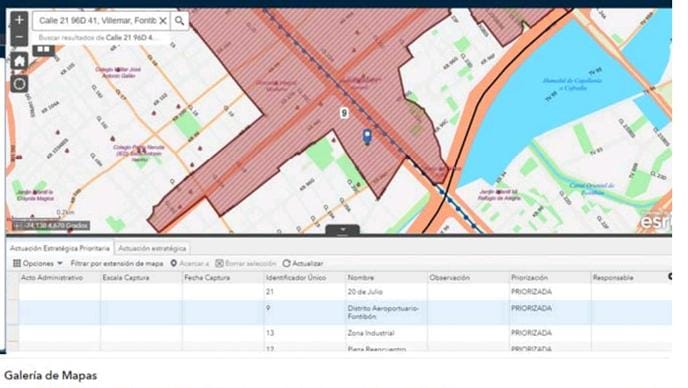Open the Opciones dropdown menu
This screenshot has width=688, height=388.
(38, 263)
